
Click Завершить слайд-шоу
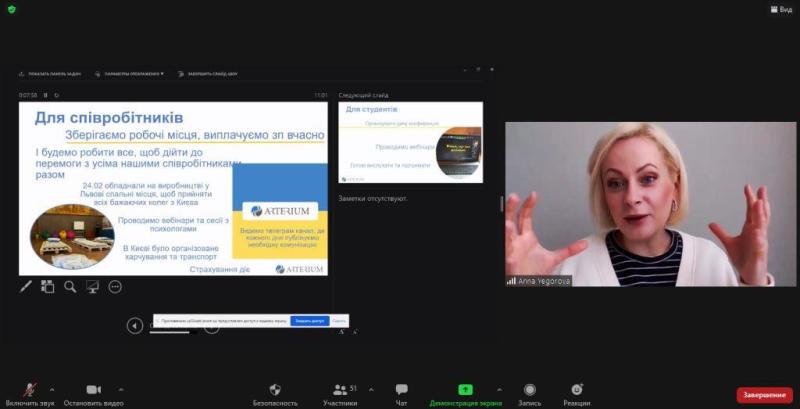(x=208, y=74)
